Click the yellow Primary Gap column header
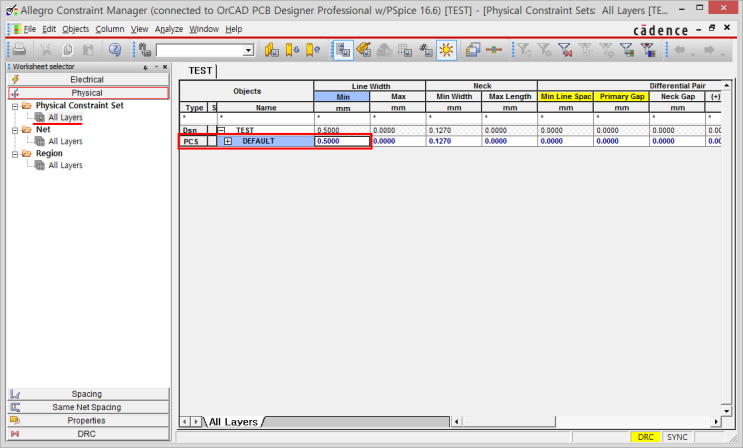The height and width of the screenshot is (448, 743). point(622,96)
